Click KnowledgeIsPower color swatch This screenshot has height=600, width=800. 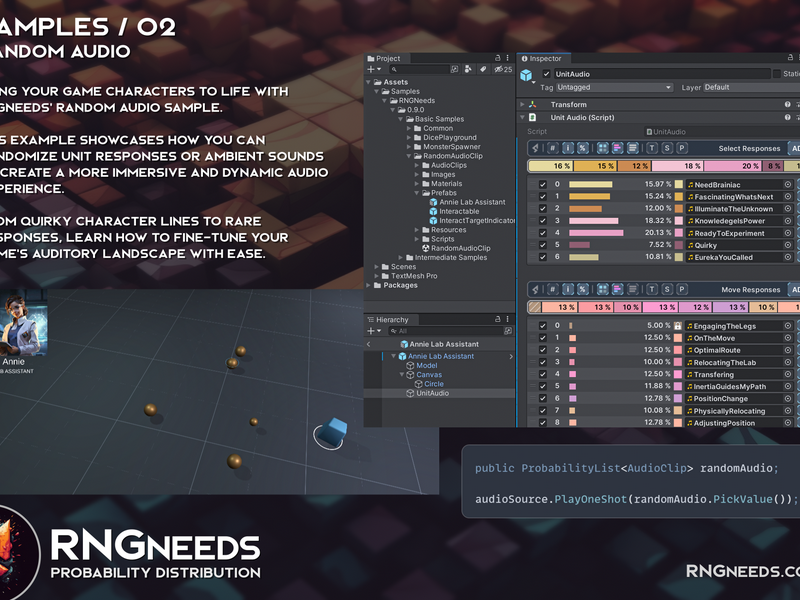coord(679,221)
